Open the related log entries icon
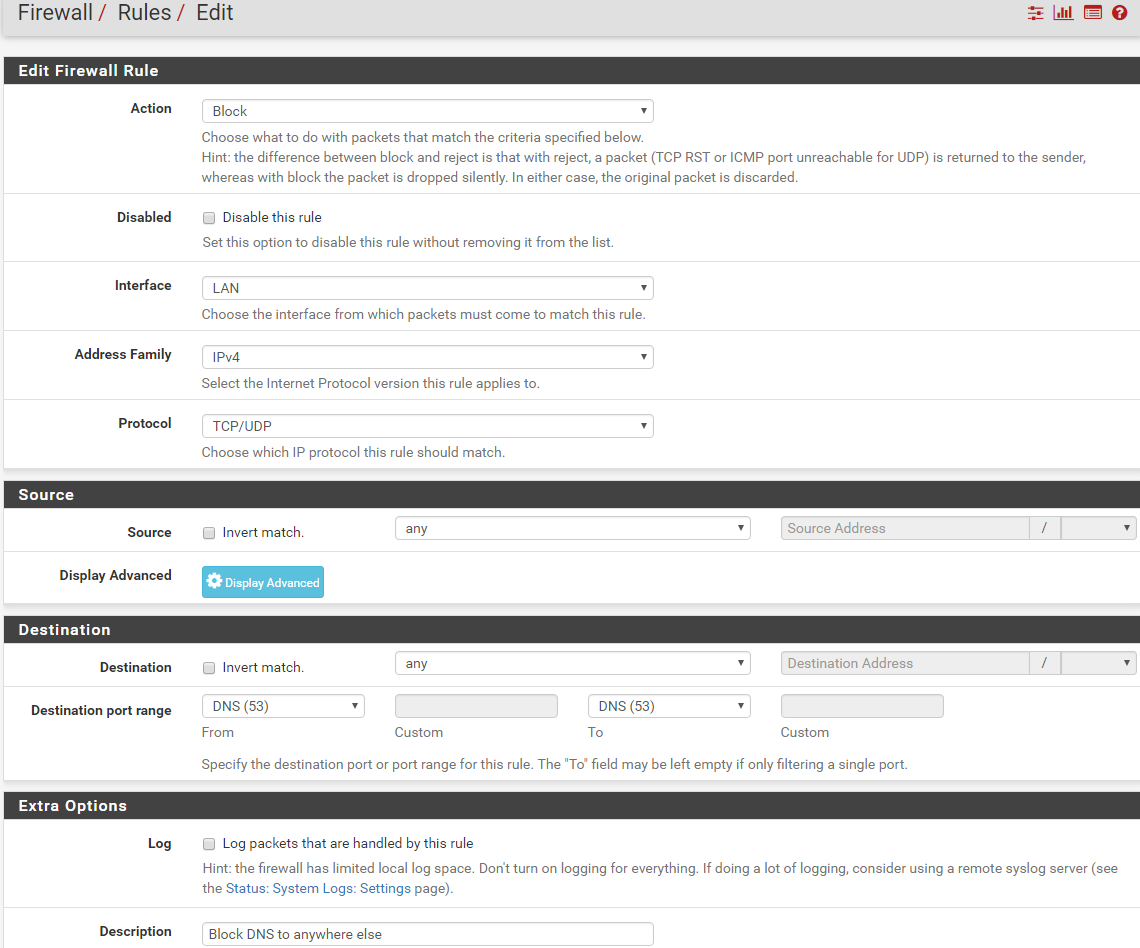 click(x=1092, y=13)
